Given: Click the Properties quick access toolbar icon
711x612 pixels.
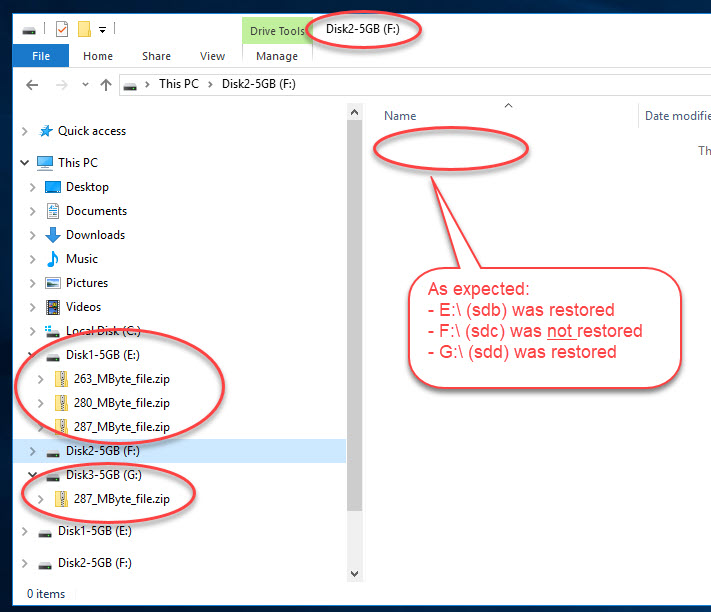Looking at the screenshot, I should (x=62, y=28).
